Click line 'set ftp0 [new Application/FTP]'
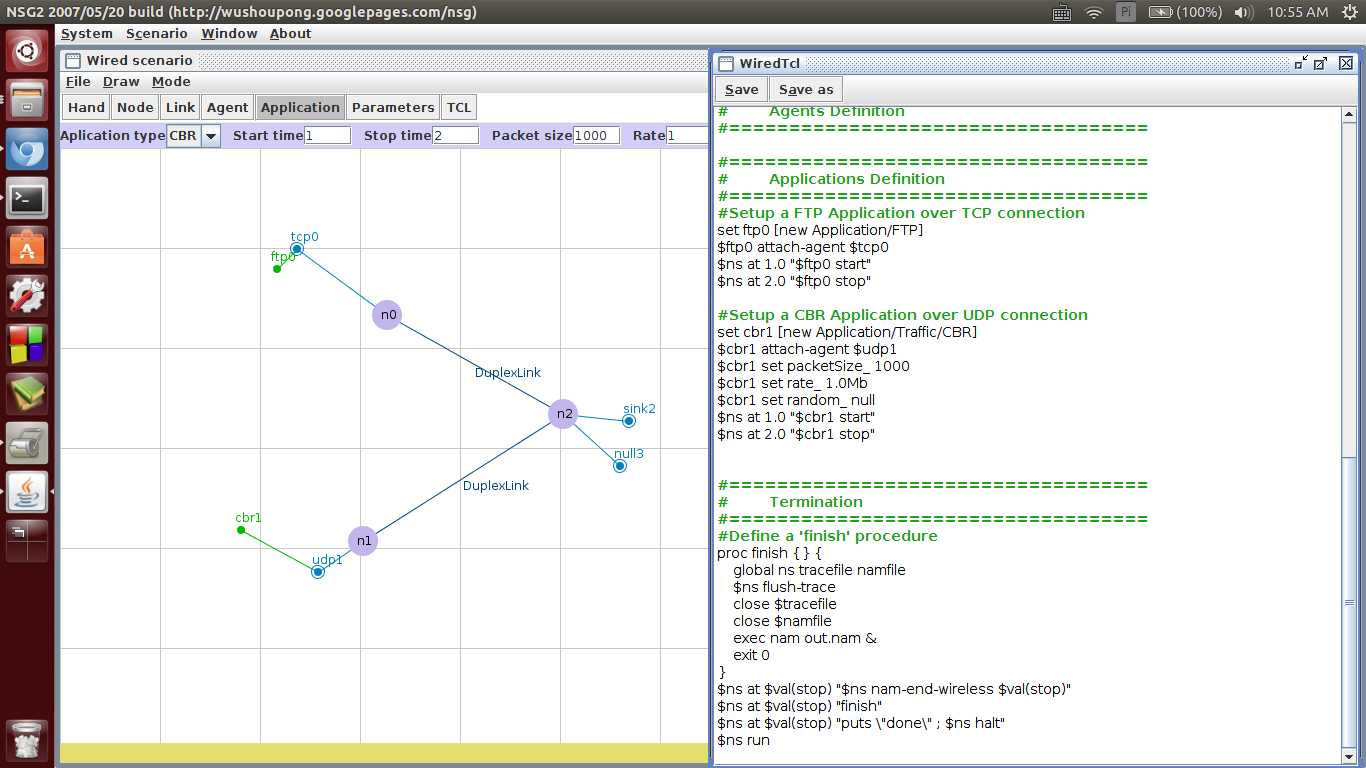 coord(820,230)
